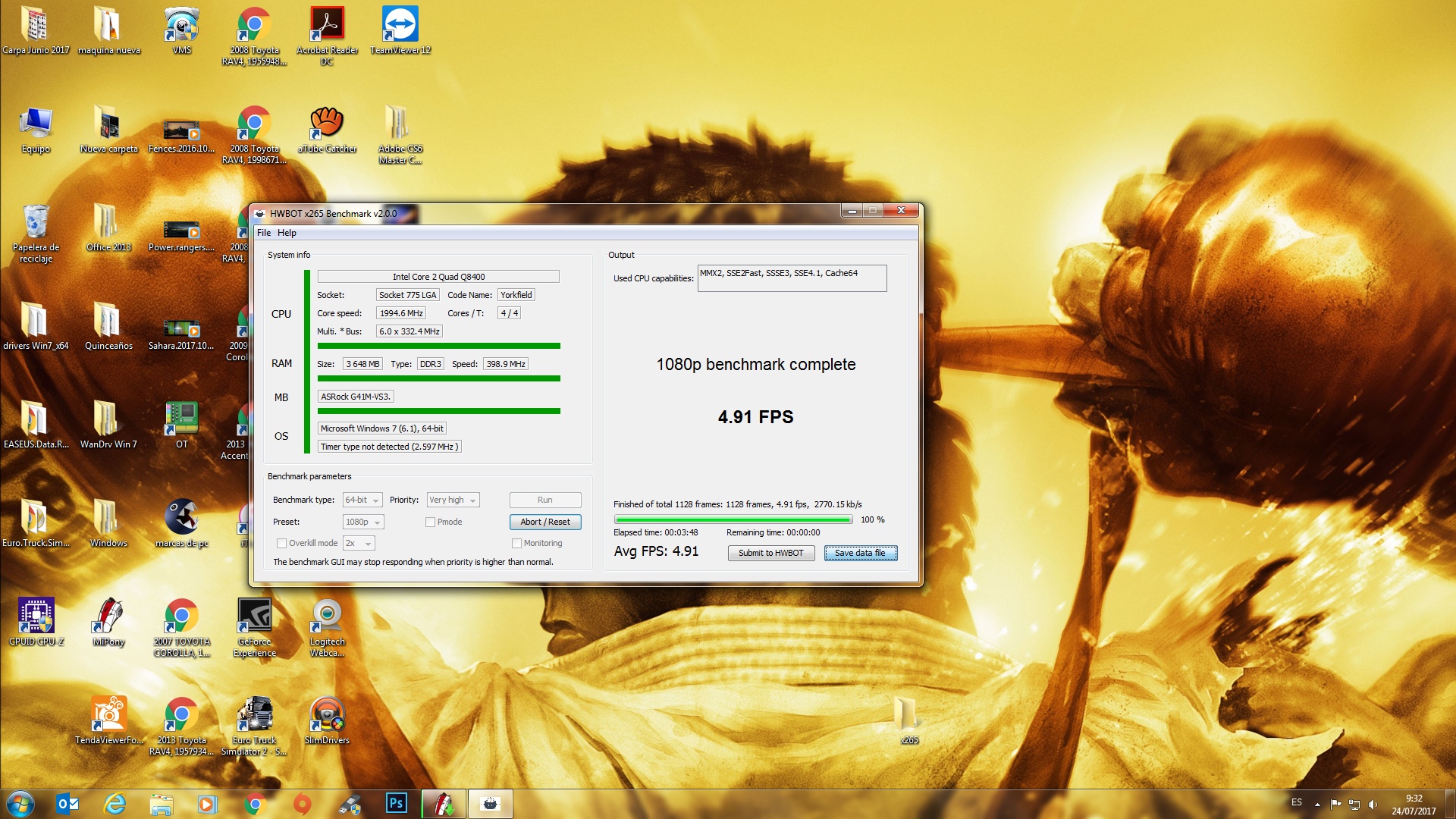Open the File menu
The height and width of the screenshot is (819, 1456).
pos(264,233)
